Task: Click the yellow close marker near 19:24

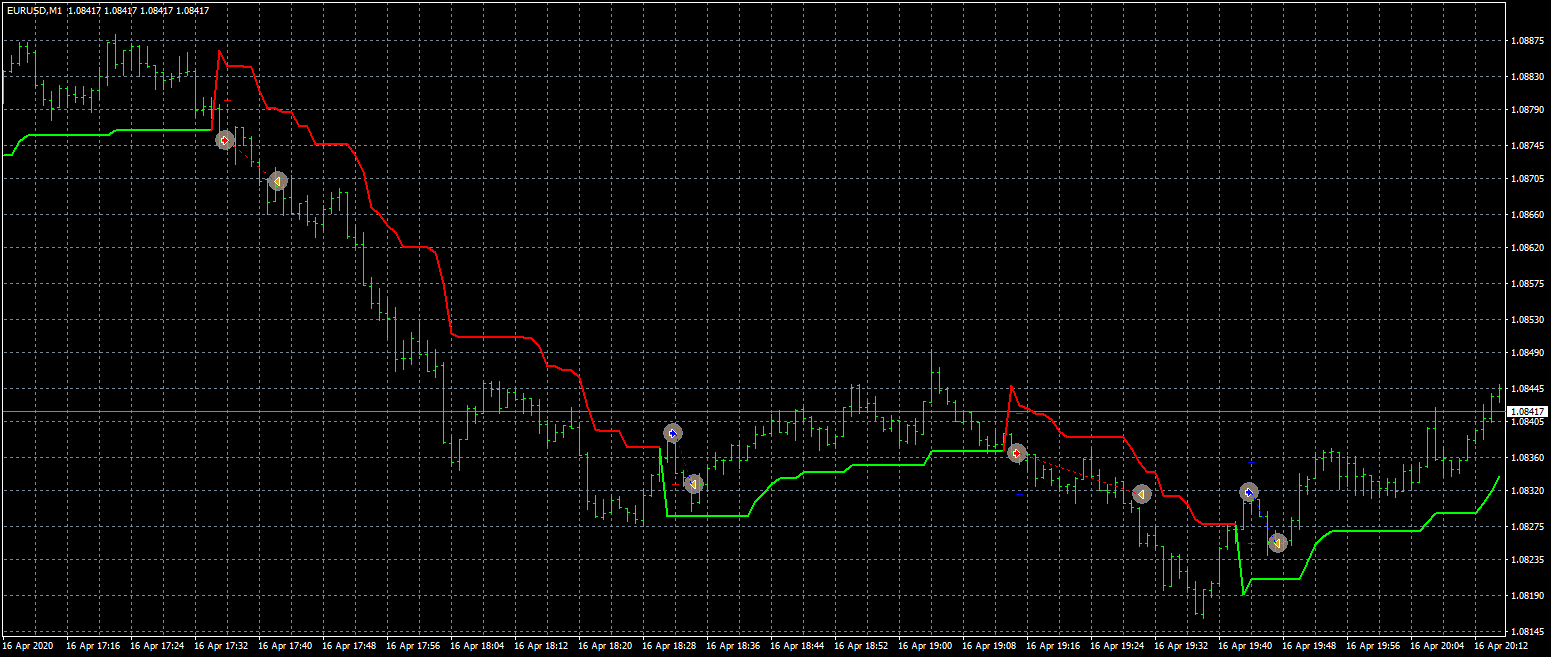Action: (x=1142, y=494)
